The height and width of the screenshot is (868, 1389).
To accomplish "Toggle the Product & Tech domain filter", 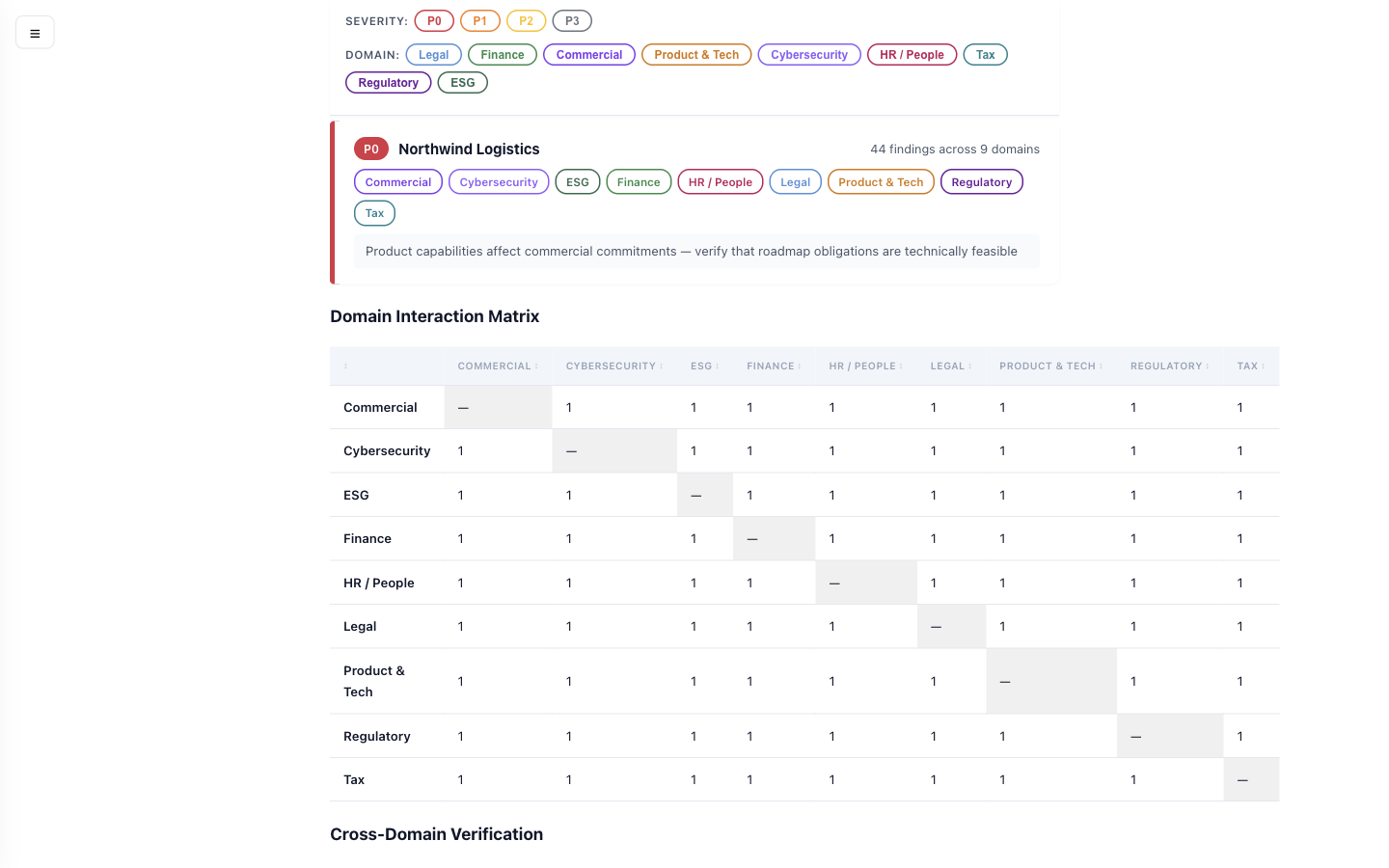I will coord(696,55).
